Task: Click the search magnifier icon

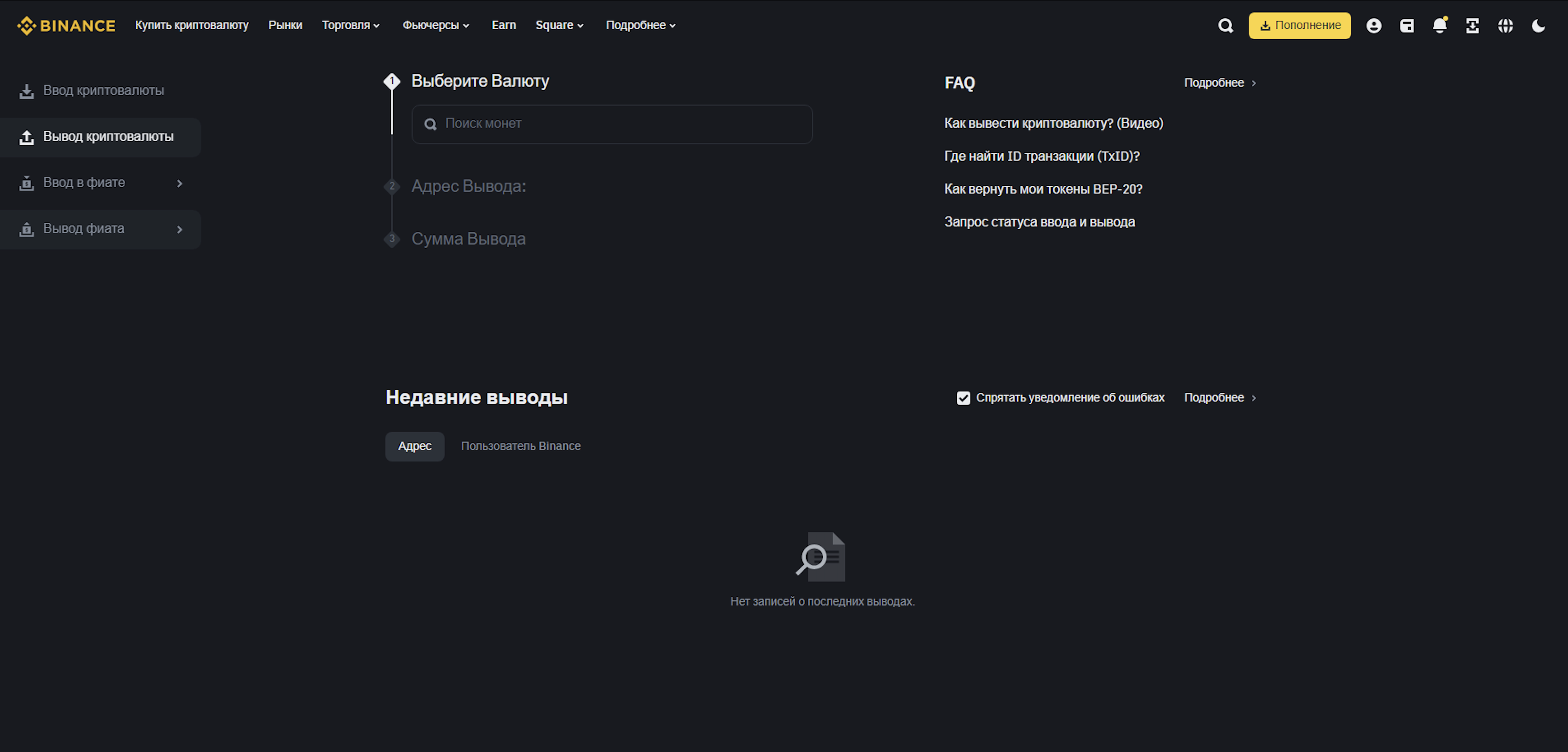Action: pos(1225,24)
